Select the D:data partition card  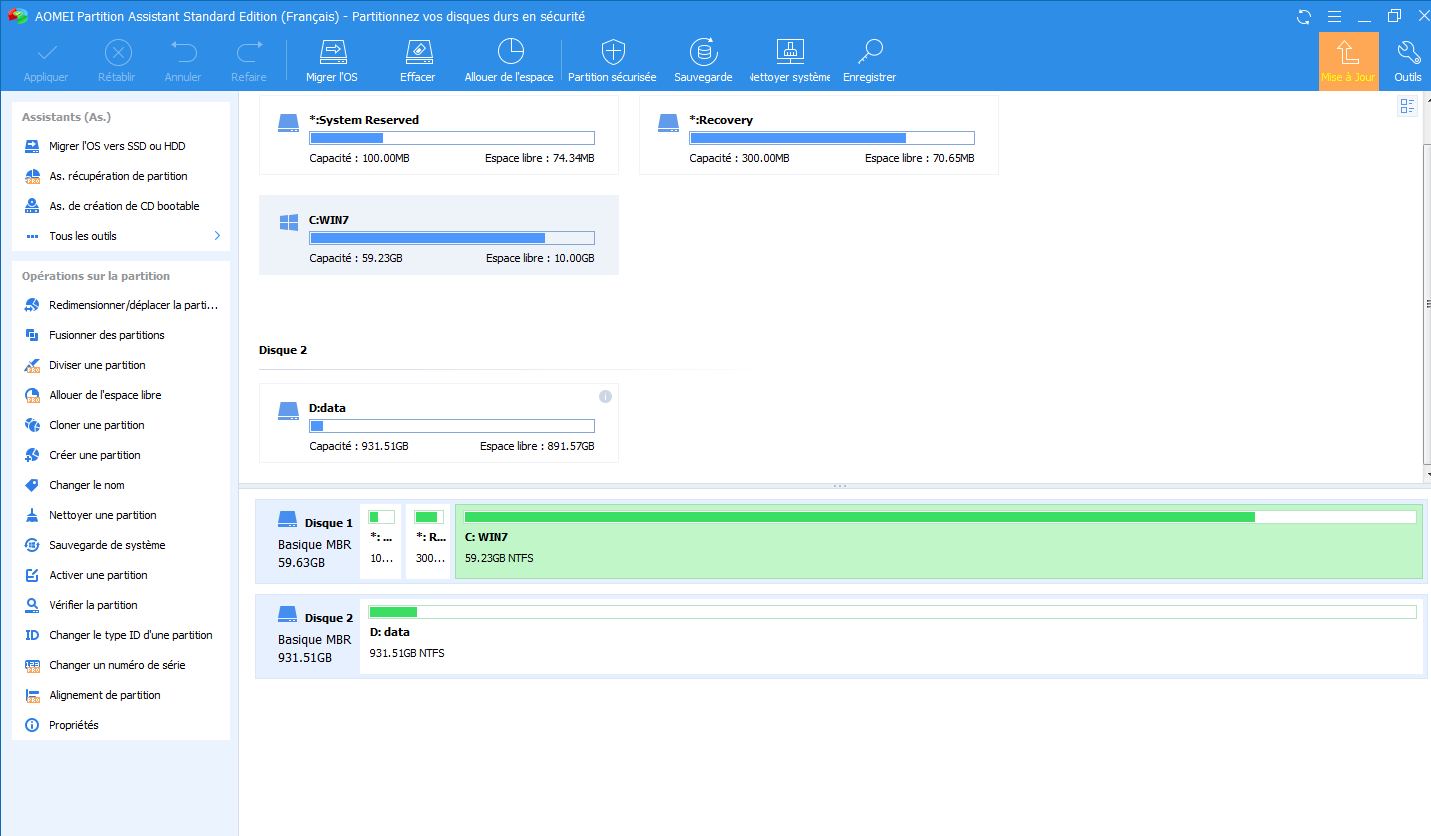[x=438, y=423]
